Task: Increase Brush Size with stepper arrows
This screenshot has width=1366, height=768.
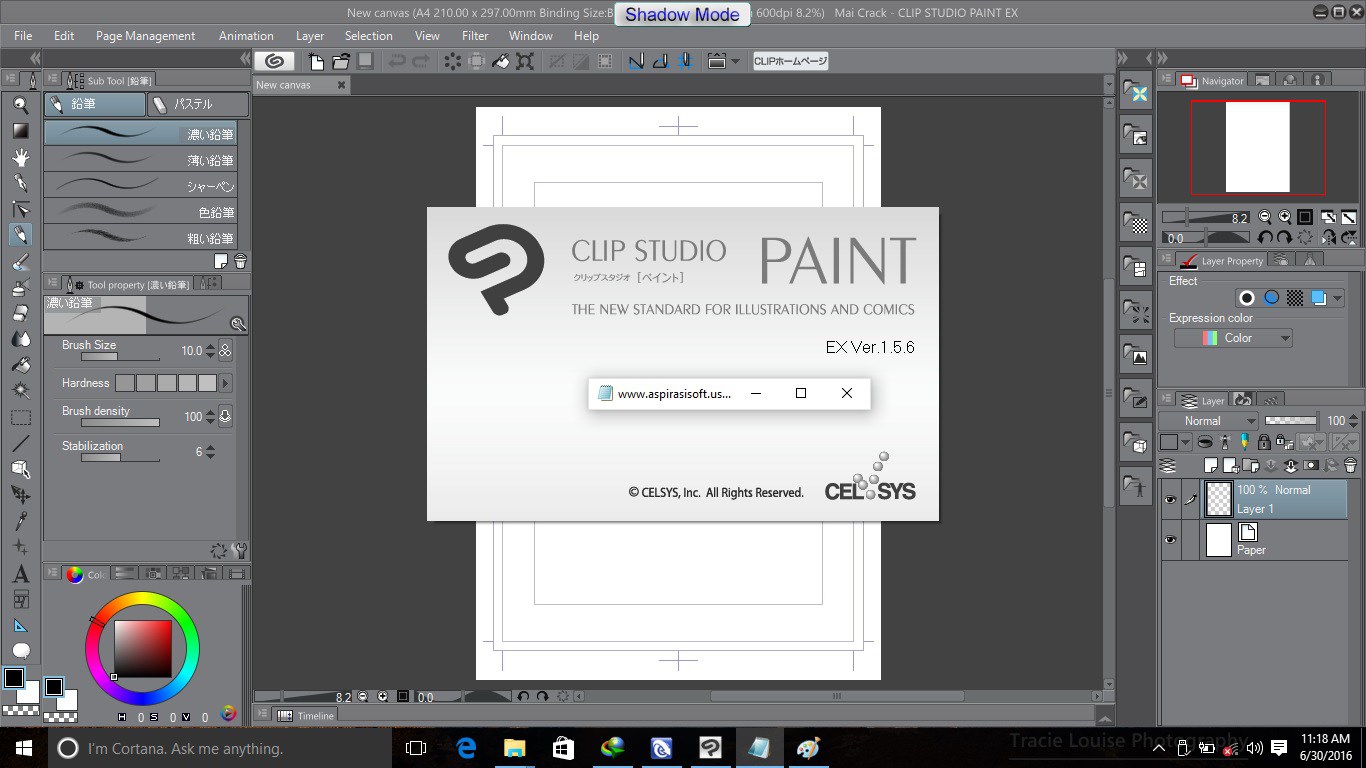Action: 210,347
